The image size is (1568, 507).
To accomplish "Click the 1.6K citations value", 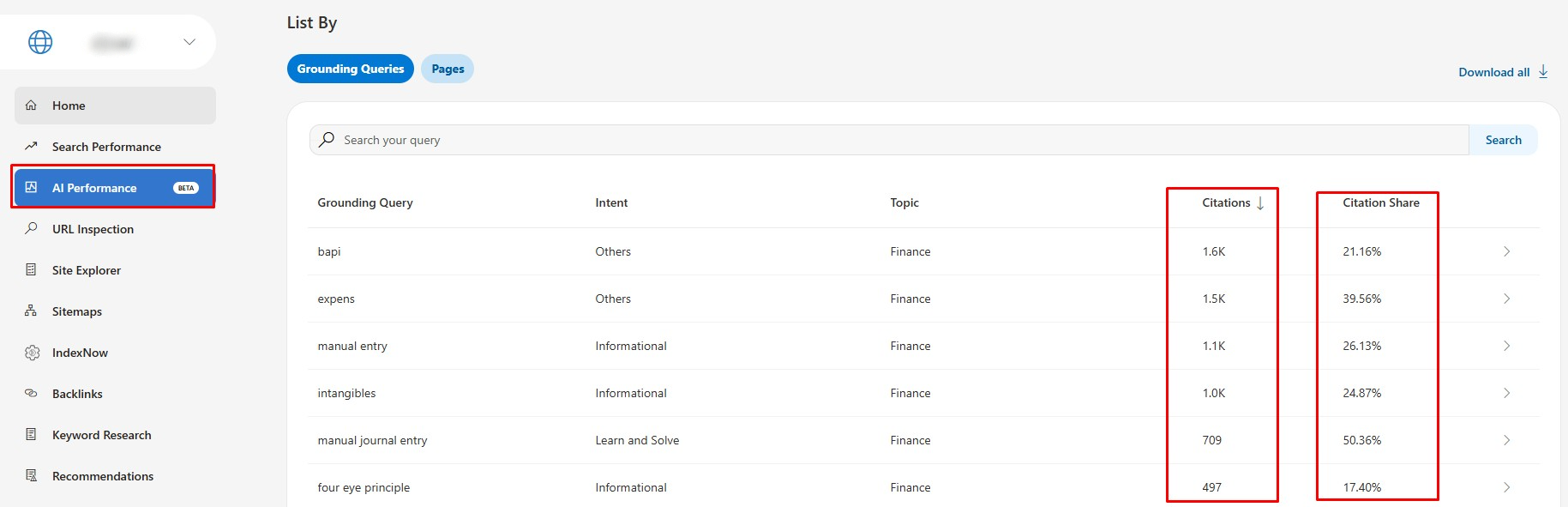I will tap(1214, 251).
